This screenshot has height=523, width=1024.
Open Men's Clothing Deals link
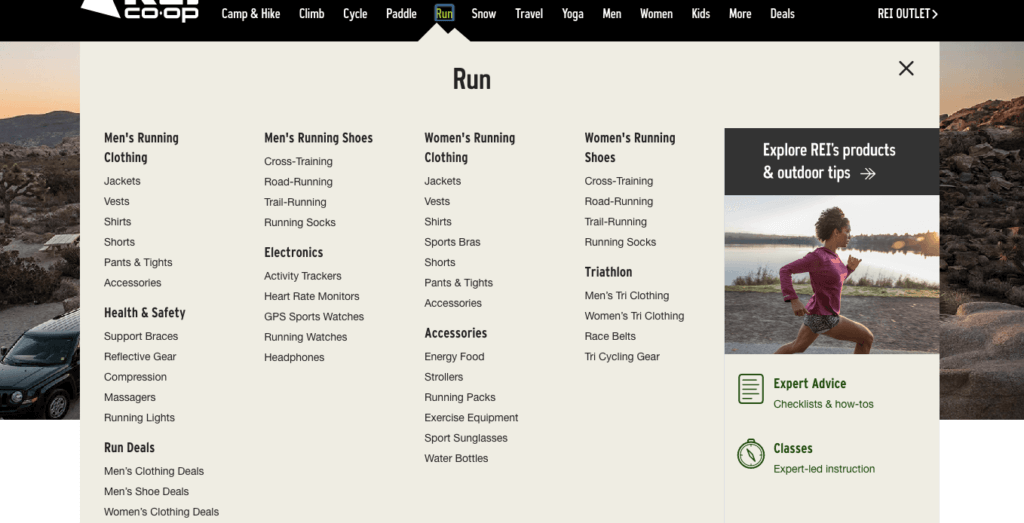click(x=153, y=471)
